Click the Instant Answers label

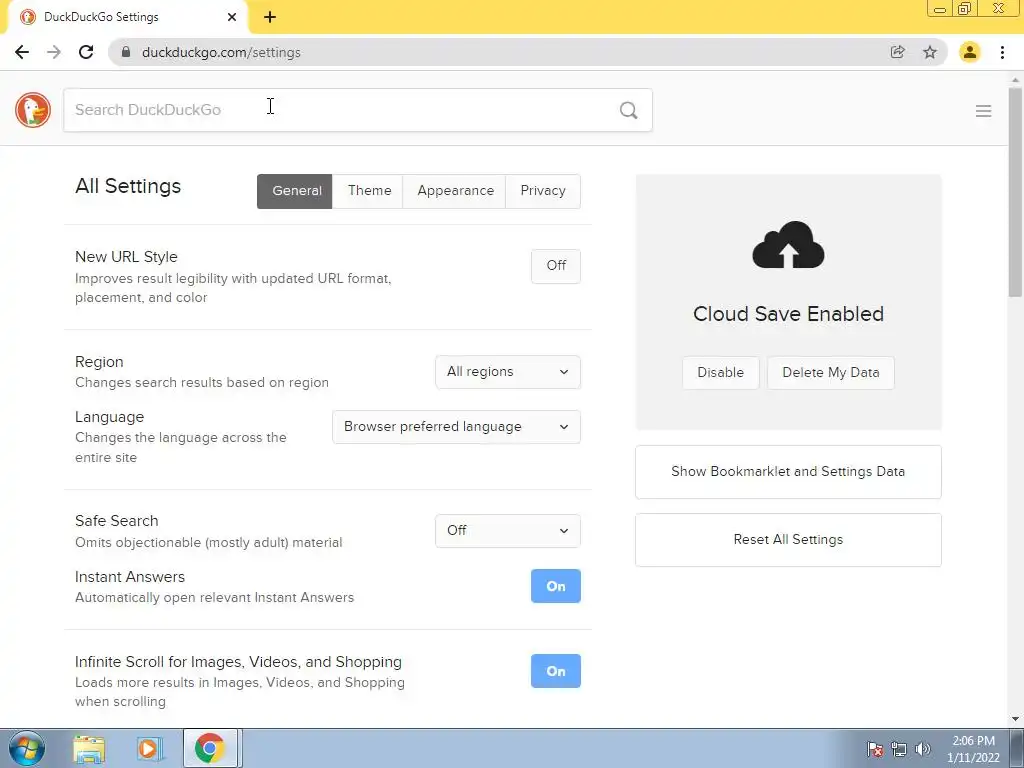(130, 577)
